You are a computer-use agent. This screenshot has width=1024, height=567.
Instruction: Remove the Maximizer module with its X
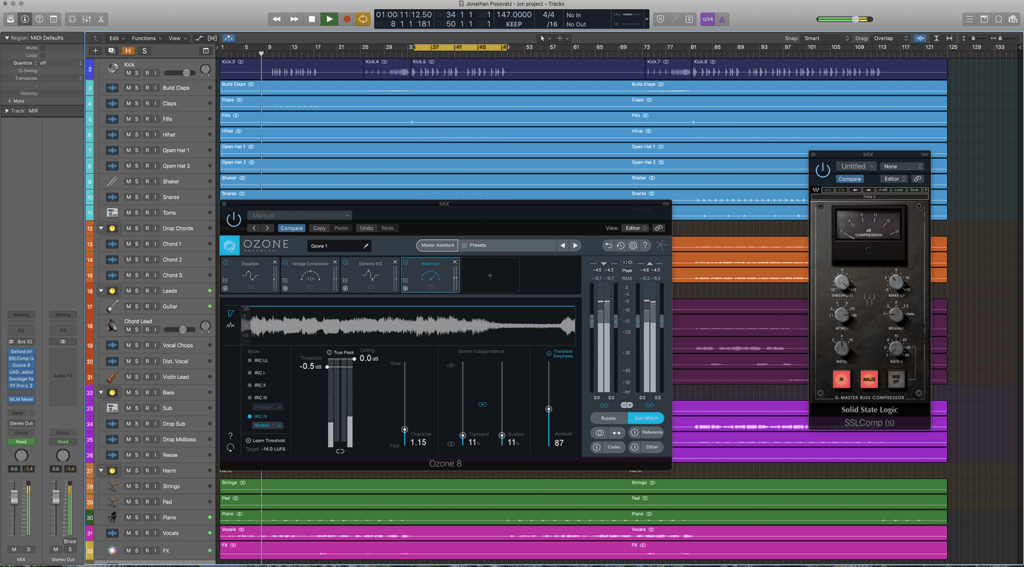tap(455, 262)
